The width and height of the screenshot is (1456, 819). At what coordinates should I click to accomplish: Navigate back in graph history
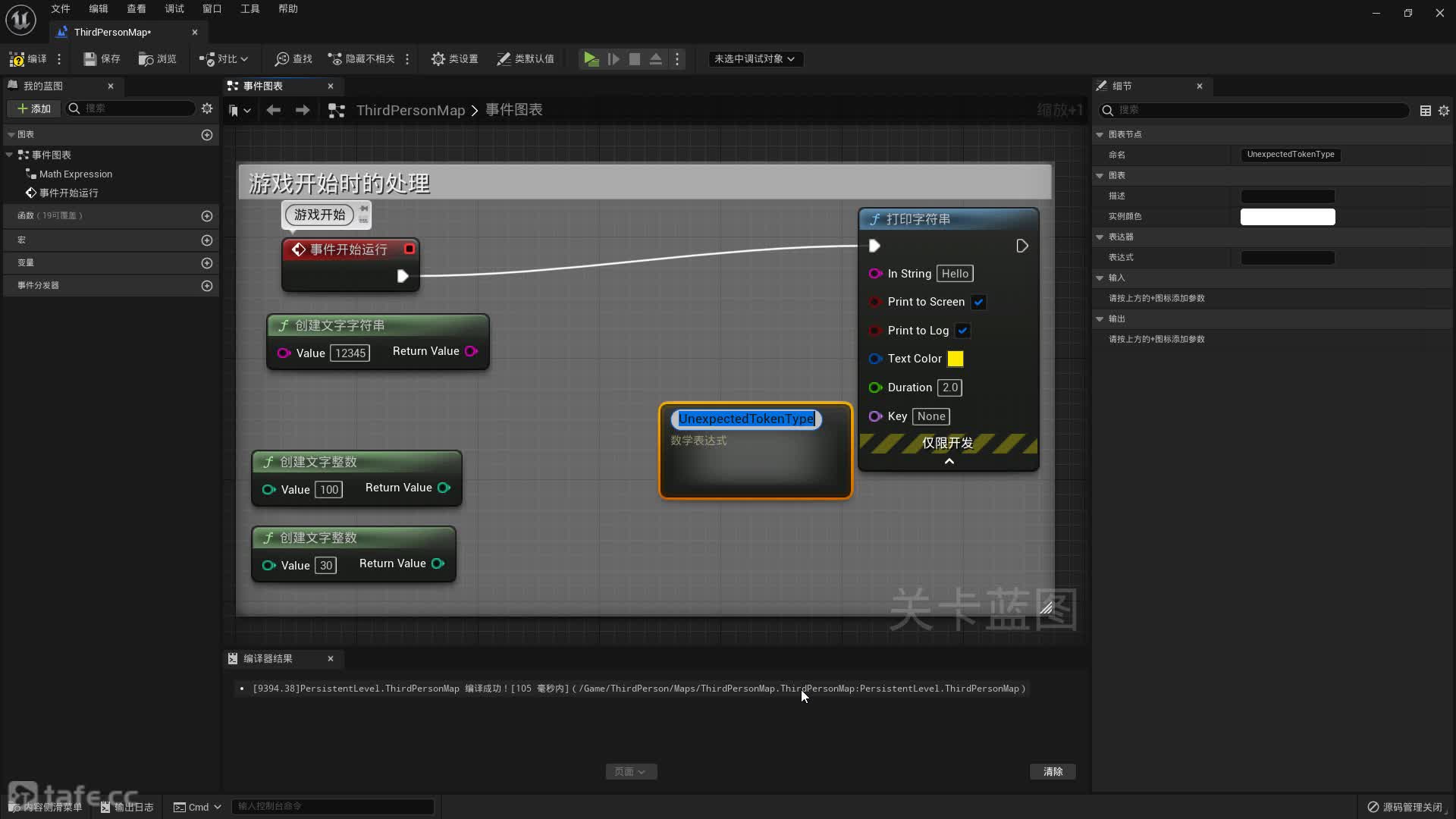(274, 111)
